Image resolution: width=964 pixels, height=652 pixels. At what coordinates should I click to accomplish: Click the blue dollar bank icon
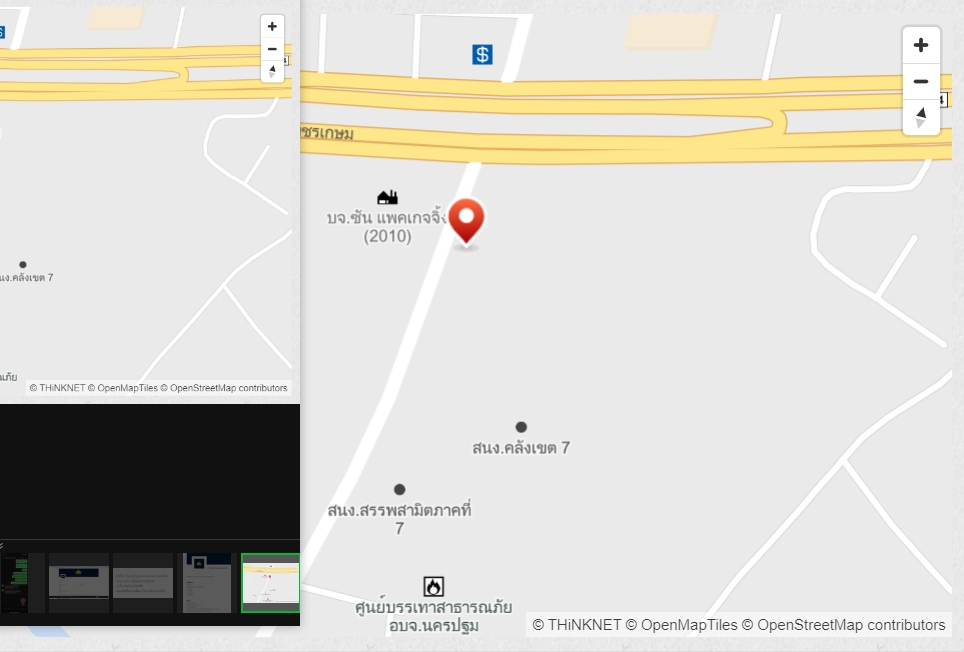(x=482, y=55)
